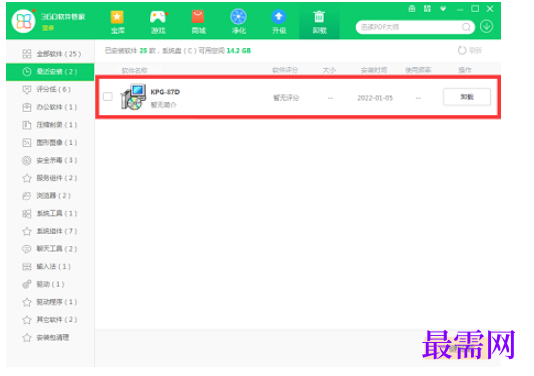Open the 宝库 star icon tab
Screen dimensions: 534x376
117,22
